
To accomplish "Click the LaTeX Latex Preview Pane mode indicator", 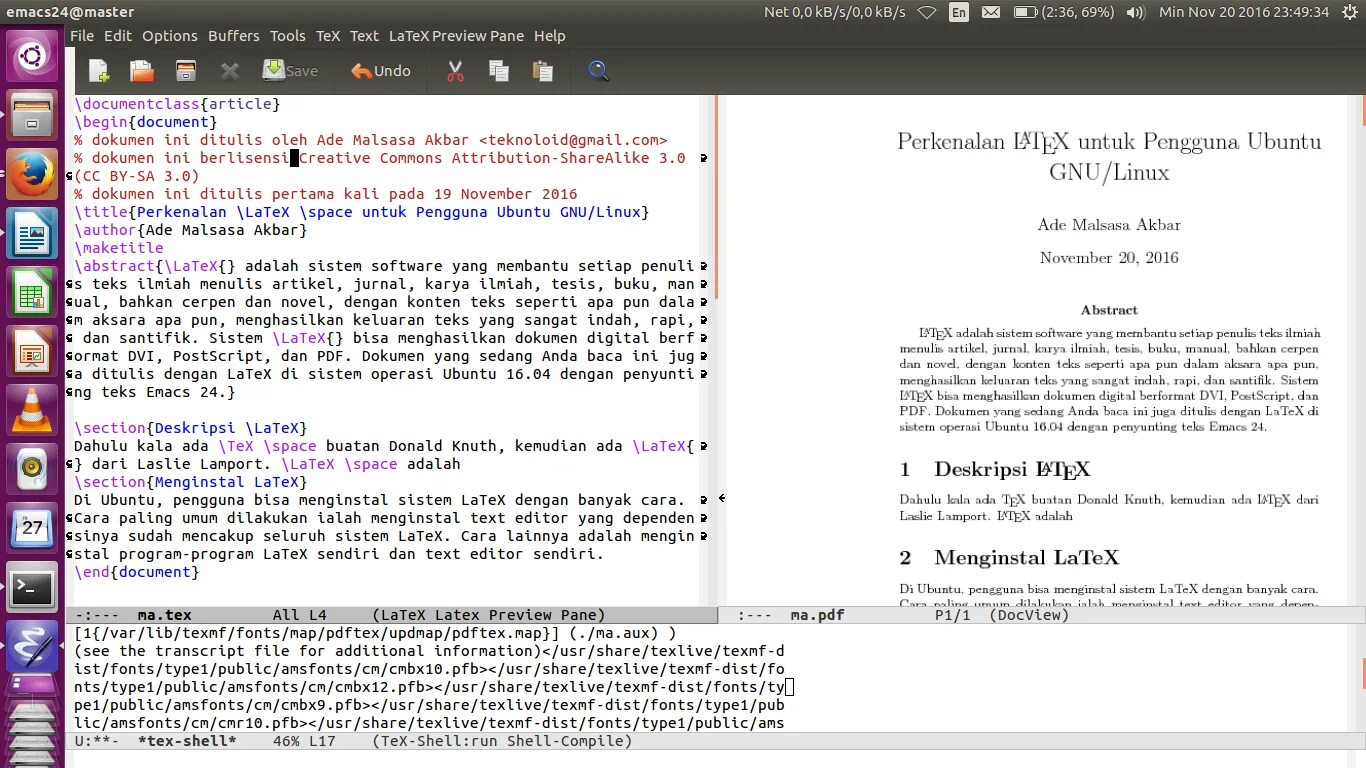I will pos(488,615).
